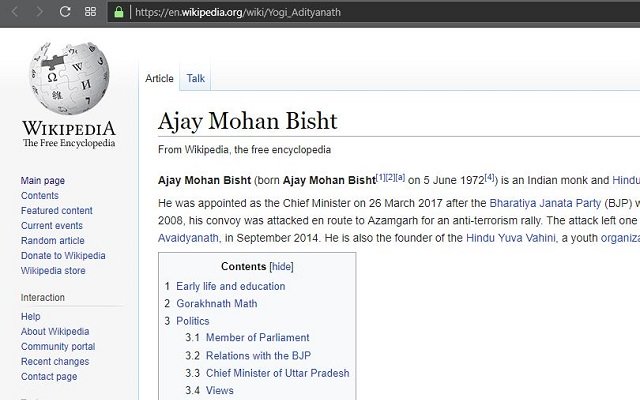Open the Bharatiya Janata Party link
Screen dimensions: 640x400
(x=545, y=203)
